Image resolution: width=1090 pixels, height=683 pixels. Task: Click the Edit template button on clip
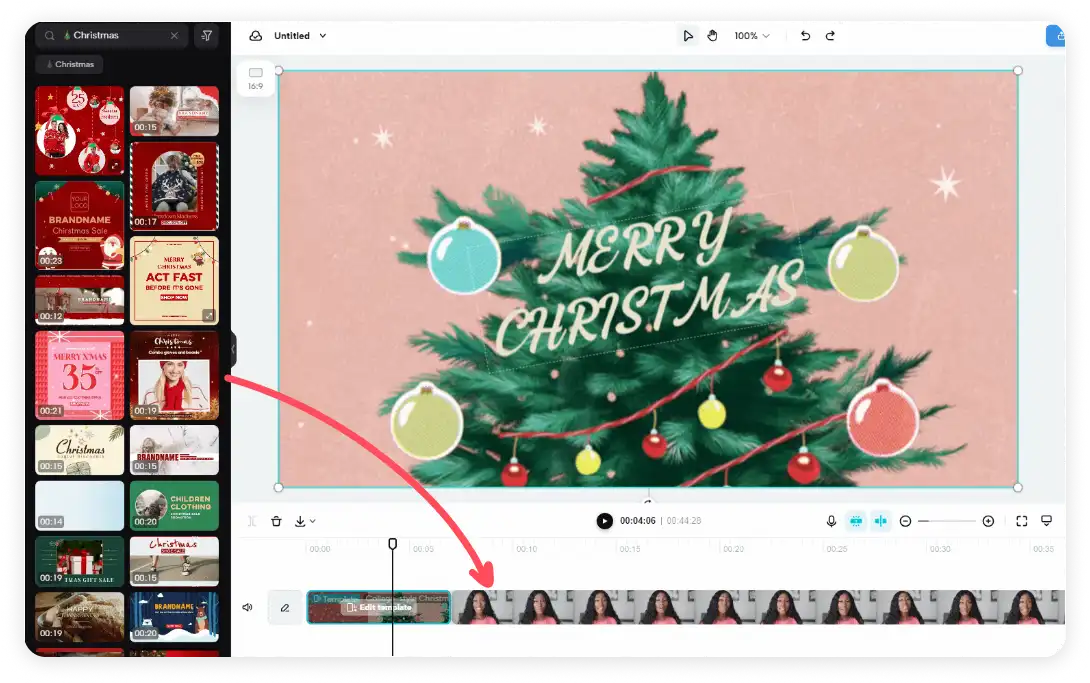pyautogui.click(x=380, y=607)
